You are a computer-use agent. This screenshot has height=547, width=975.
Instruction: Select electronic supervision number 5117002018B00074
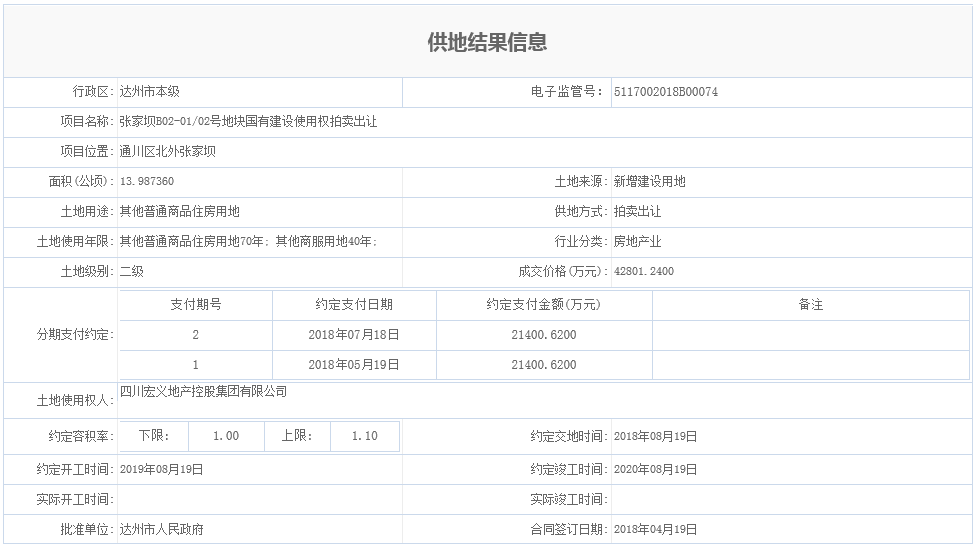pyautogui.click(x=665, y=92)
